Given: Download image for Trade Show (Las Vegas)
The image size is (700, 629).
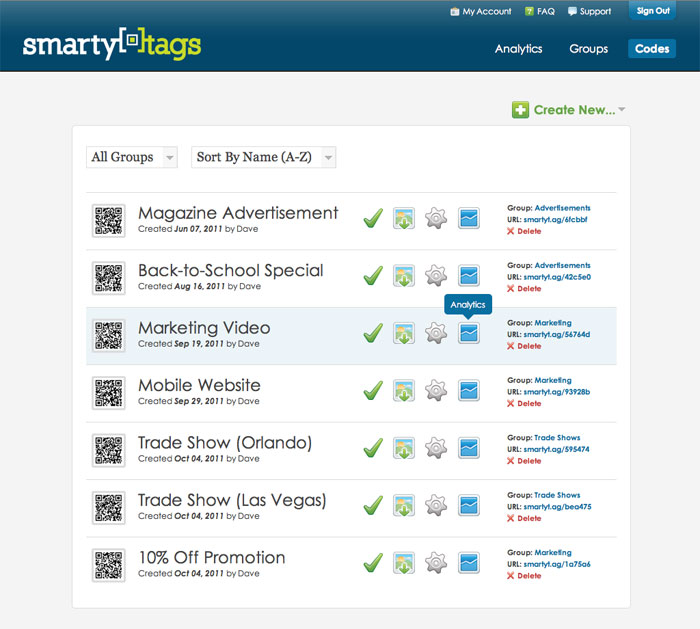Looking at the screenshot, I should [403, 505].
